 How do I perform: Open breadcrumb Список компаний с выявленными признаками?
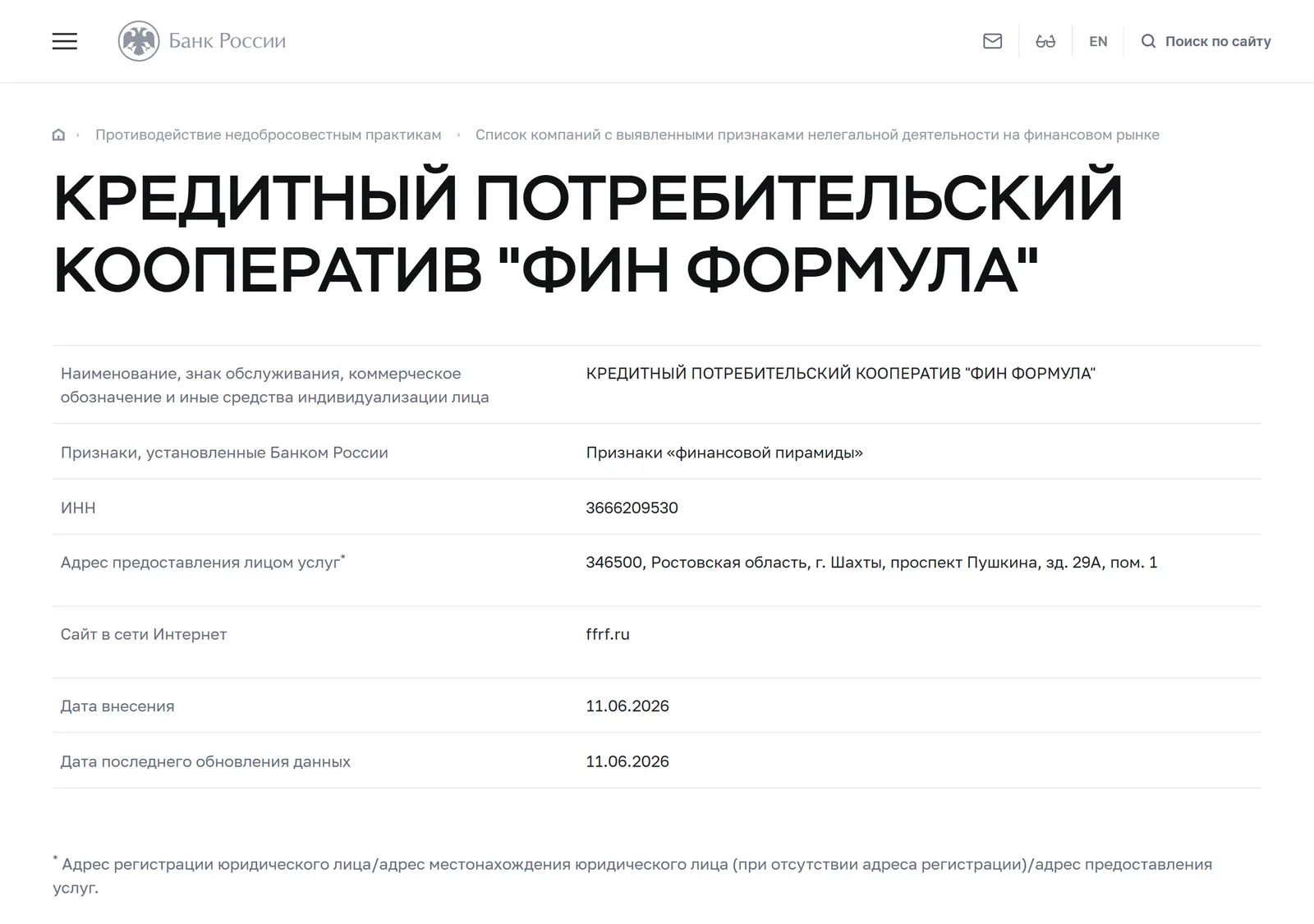pyautogui.click(x=817, y=135)
